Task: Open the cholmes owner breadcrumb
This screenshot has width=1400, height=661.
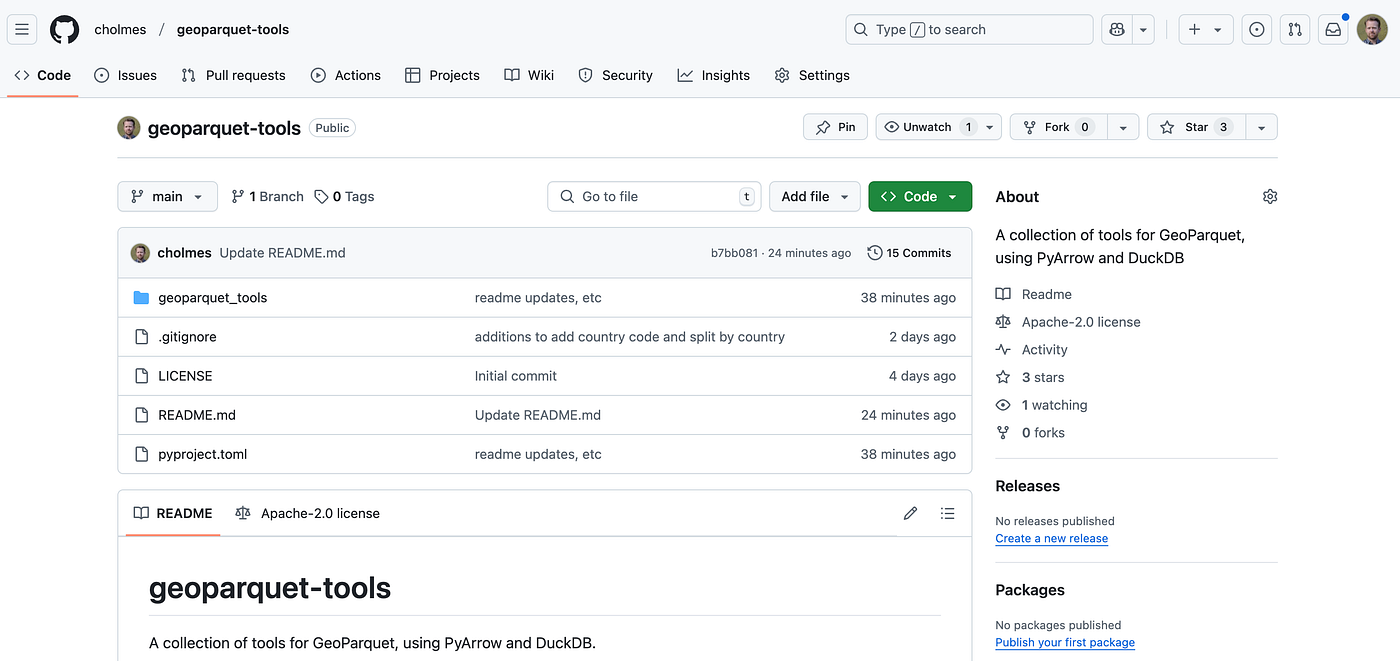Action: (120, 30)
